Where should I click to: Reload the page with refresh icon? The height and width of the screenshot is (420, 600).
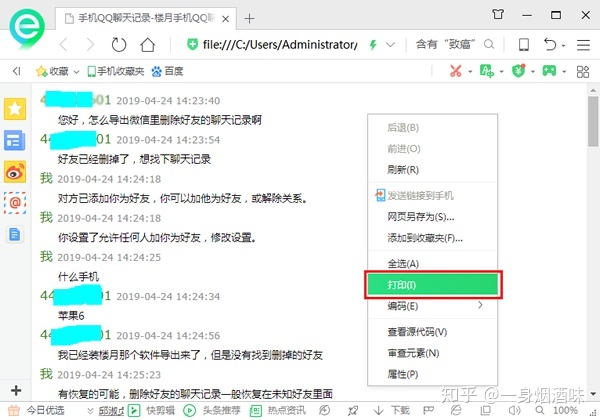(x=119, y=45)
